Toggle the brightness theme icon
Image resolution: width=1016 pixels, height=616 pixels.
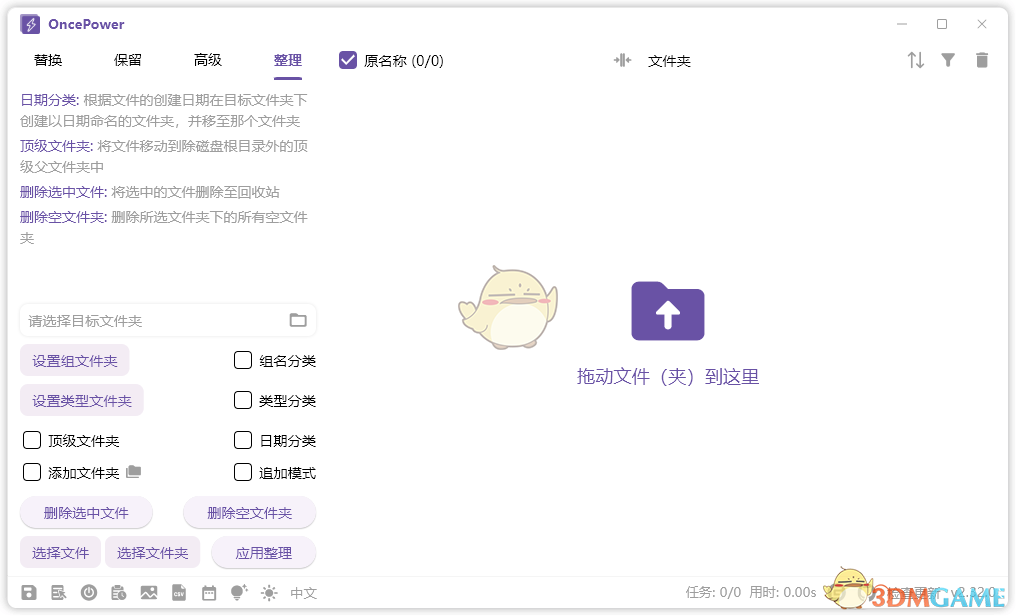pyautogui.click(x=268, y=592)
